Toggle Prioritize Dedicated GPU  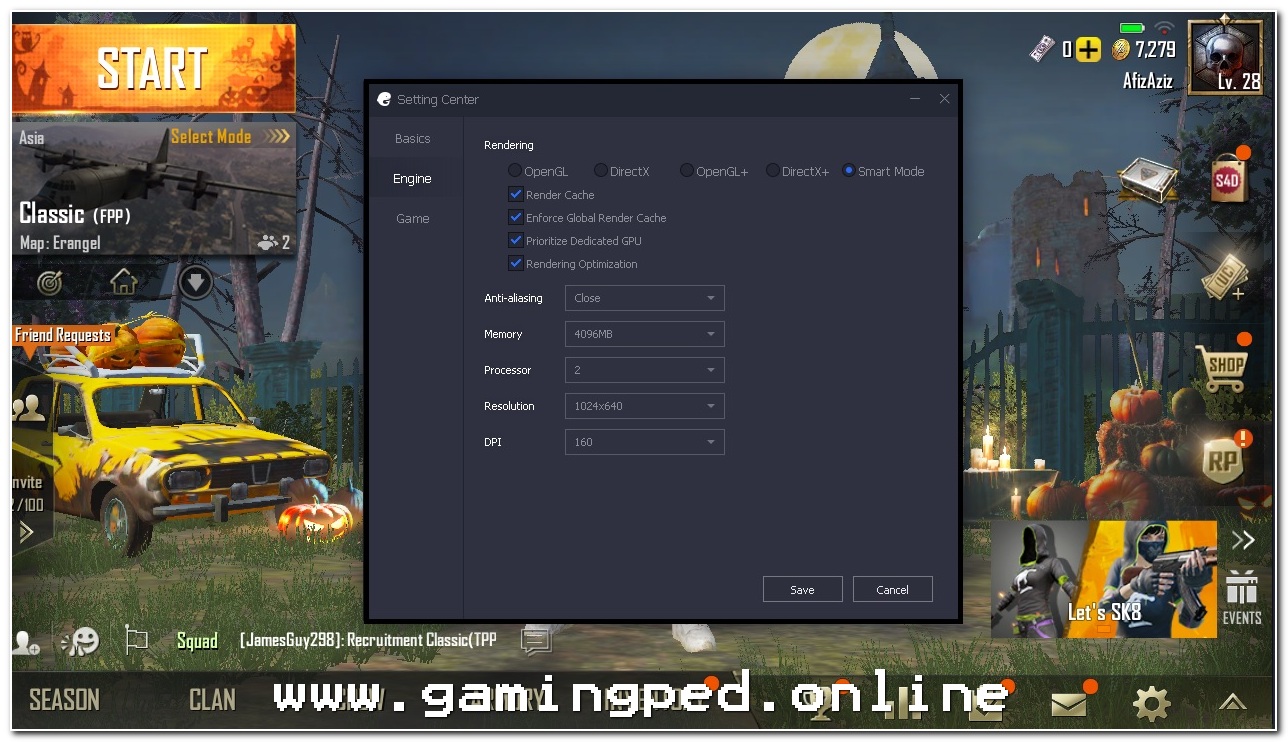(x=516, y=240)
